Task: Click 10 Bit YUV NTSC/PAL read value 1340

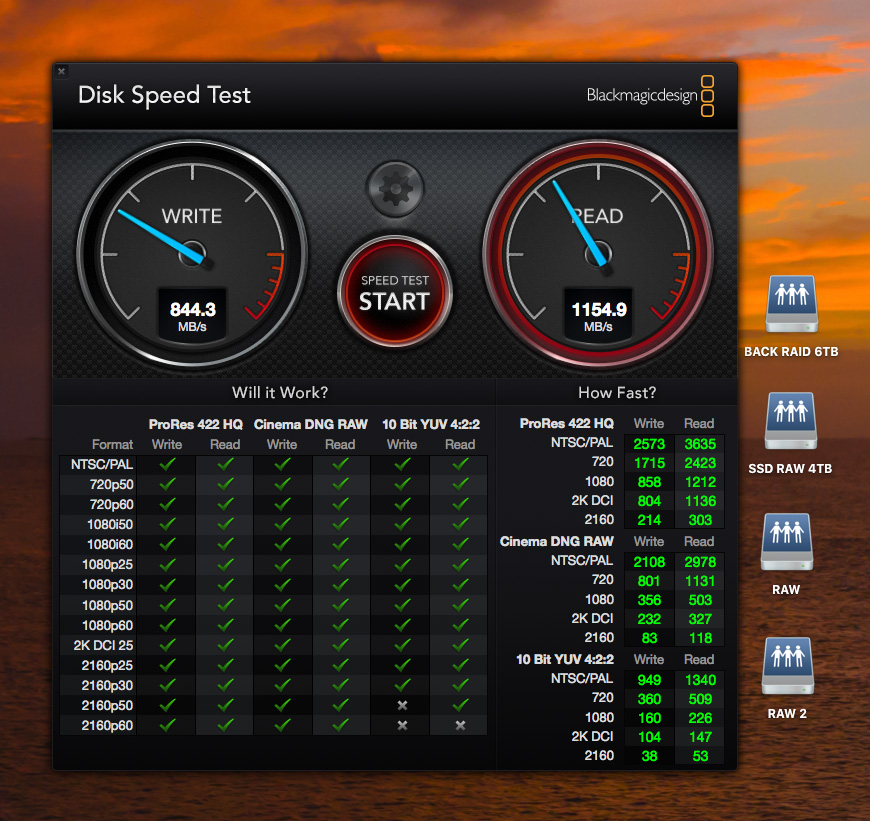Action: coord(700,680)
